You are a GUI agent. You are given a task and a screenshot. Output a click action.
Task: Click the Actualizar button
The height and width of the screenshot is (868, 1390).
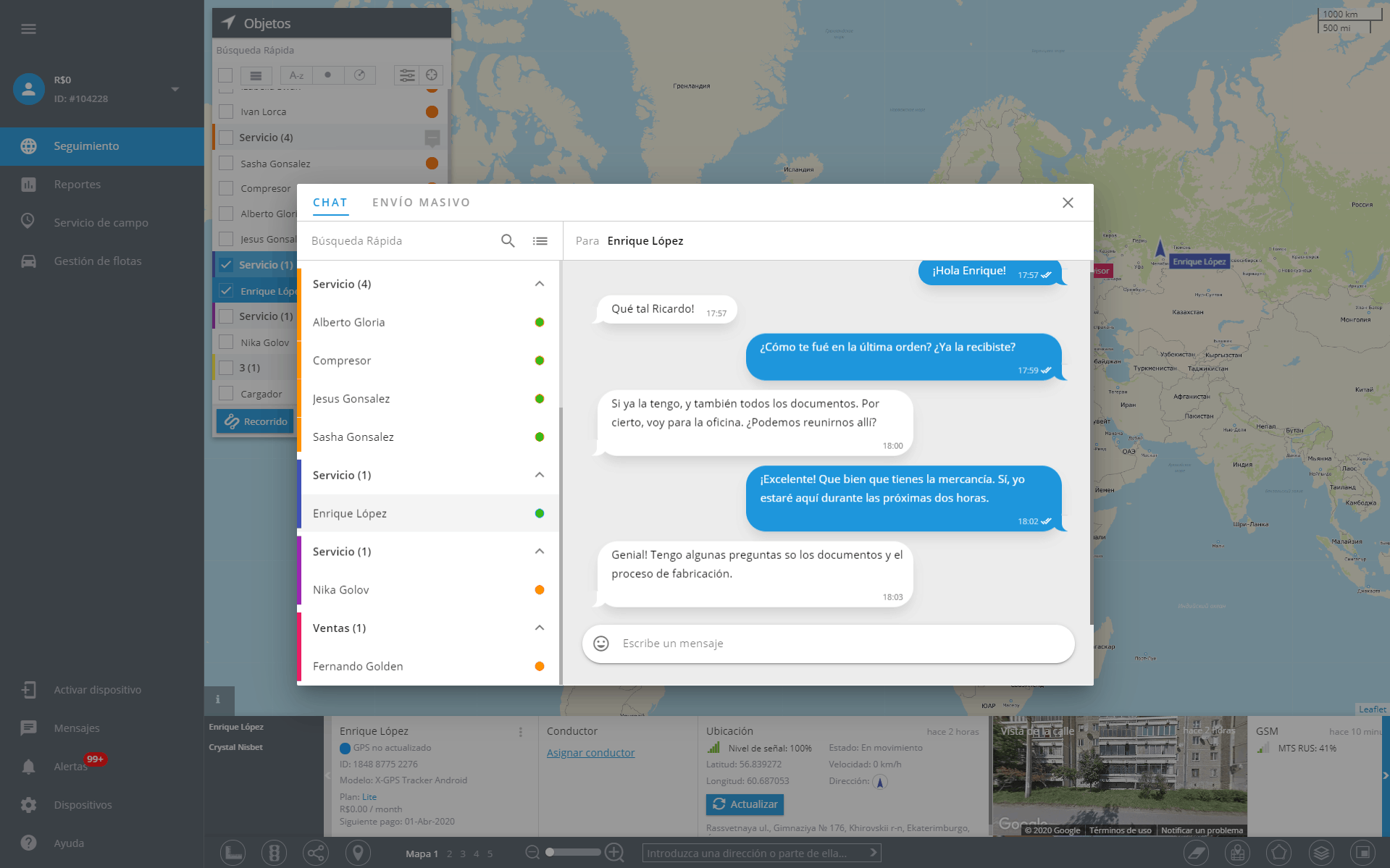[745, 804]
